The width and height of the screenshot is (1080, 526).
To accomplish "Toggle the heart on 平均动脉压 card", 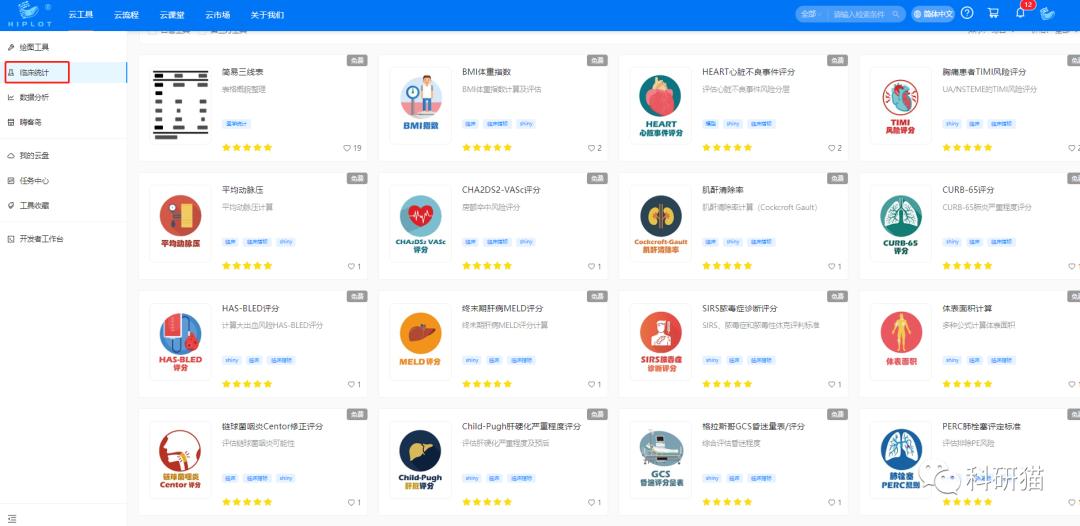I will coord(351,266).
